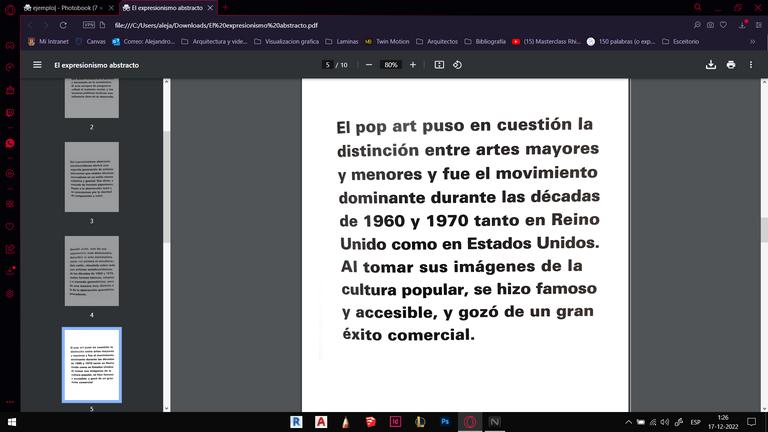Viewport: 768px width, 432px height.
Task: Zoom in with the plus button
Action: 413,65
